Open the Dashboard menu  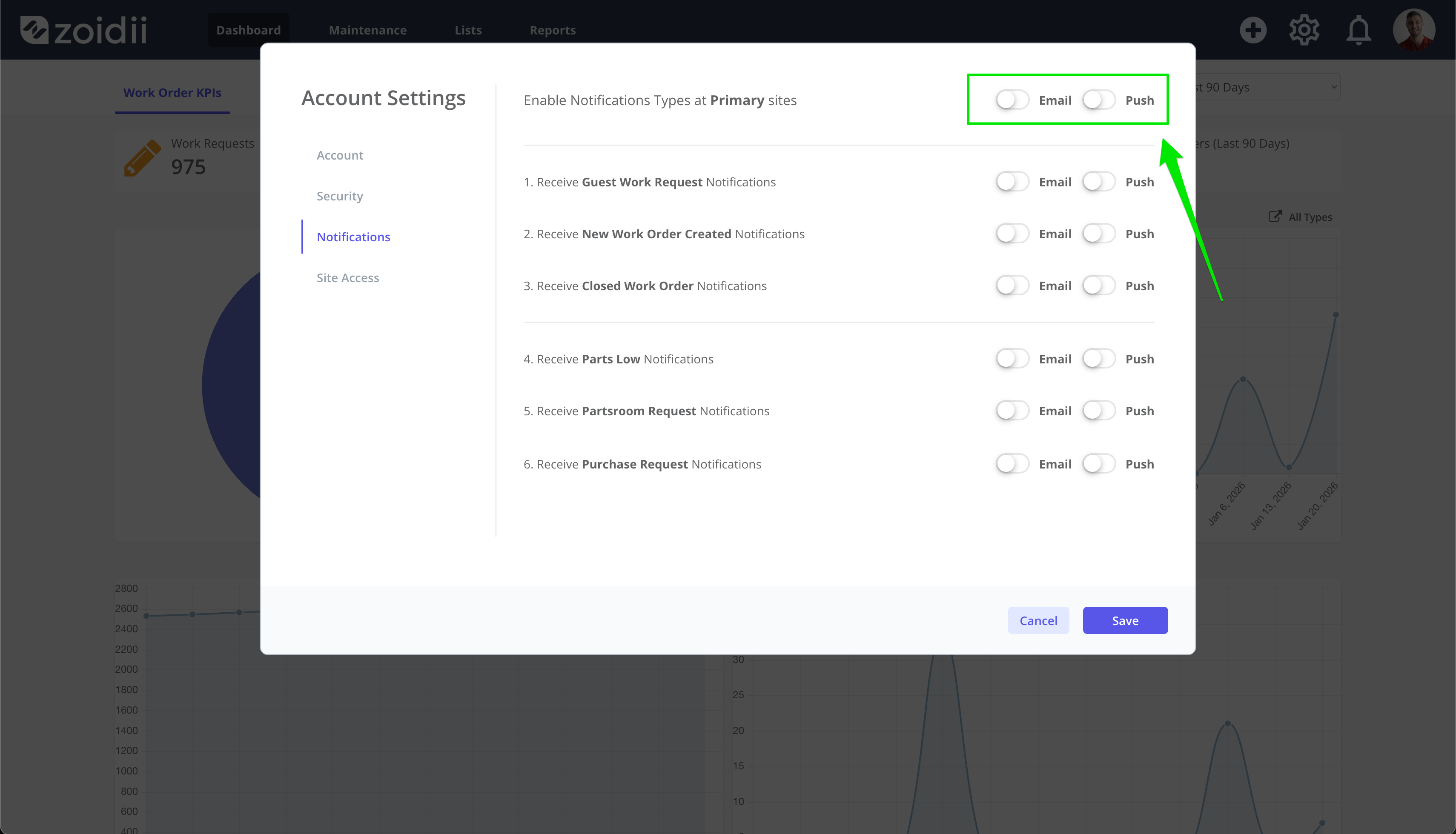[x=249, y=30]
